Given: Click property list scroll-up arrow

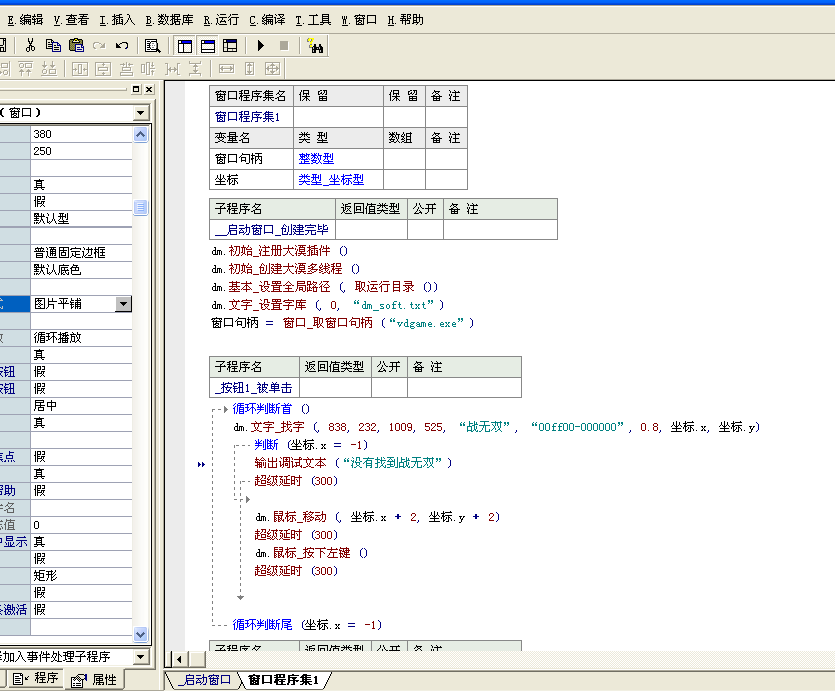Looking at the screenshot, I should pyautogui.click(x=141, y=134).
